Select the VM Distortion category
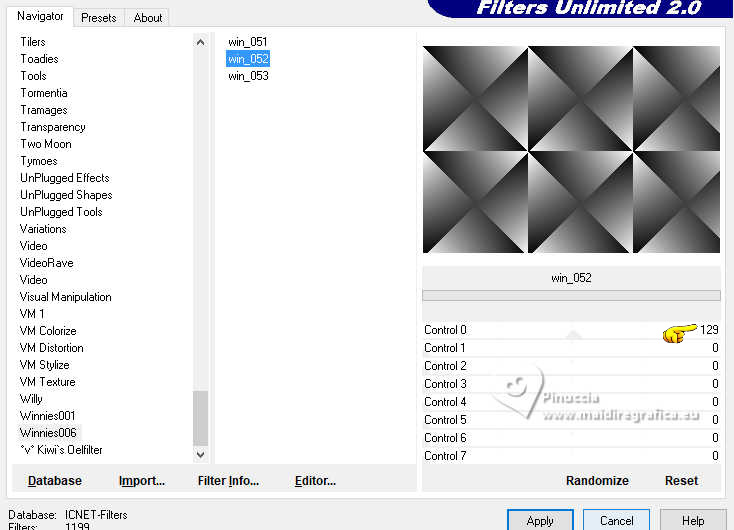The height and width of the screenshot is (530, 734). (51, 348)
